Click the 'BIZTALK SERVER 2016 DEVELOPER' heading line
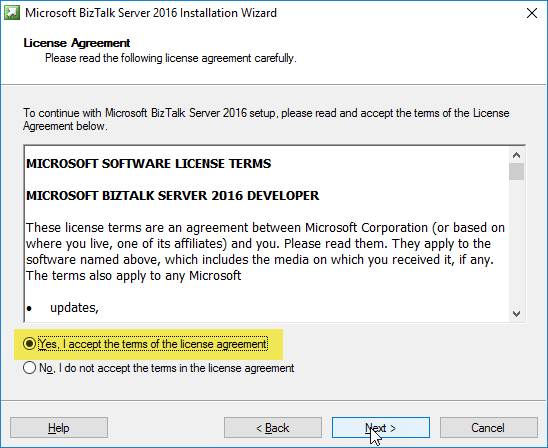 (173, 196)
